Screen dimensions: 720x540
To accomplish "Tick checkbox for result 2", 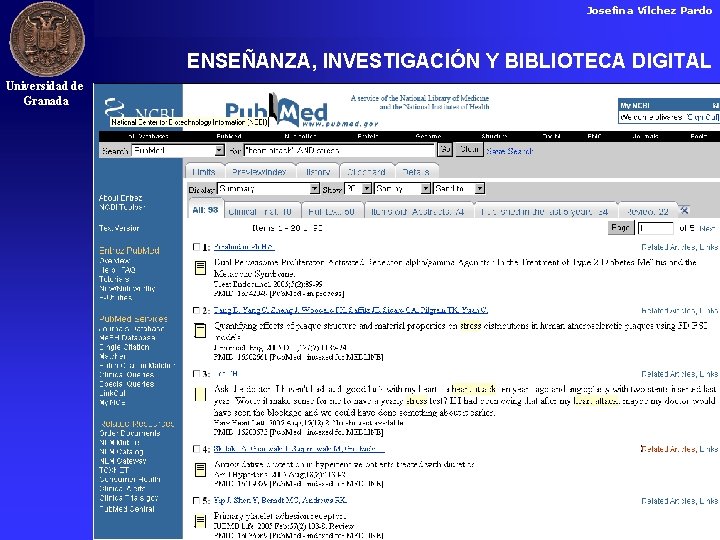I will (x=197, y=310).
